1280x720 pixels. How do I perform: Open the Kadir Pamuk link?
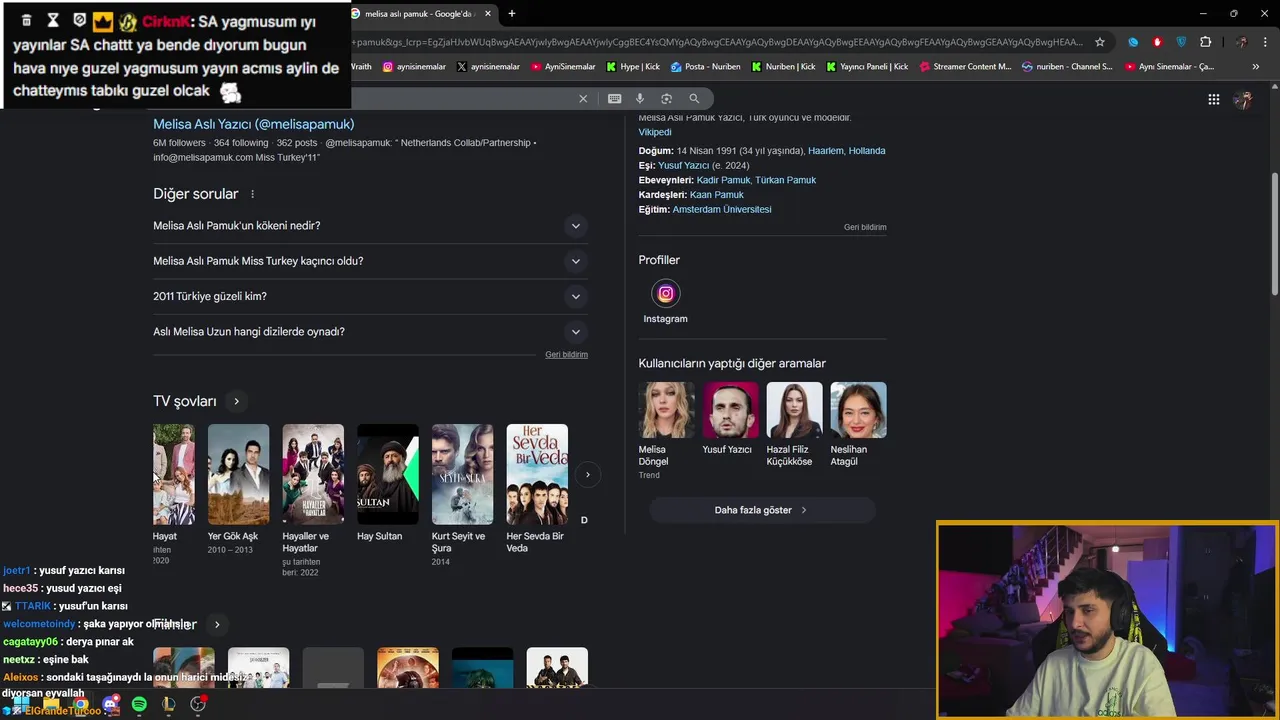[x=723, y=180]
